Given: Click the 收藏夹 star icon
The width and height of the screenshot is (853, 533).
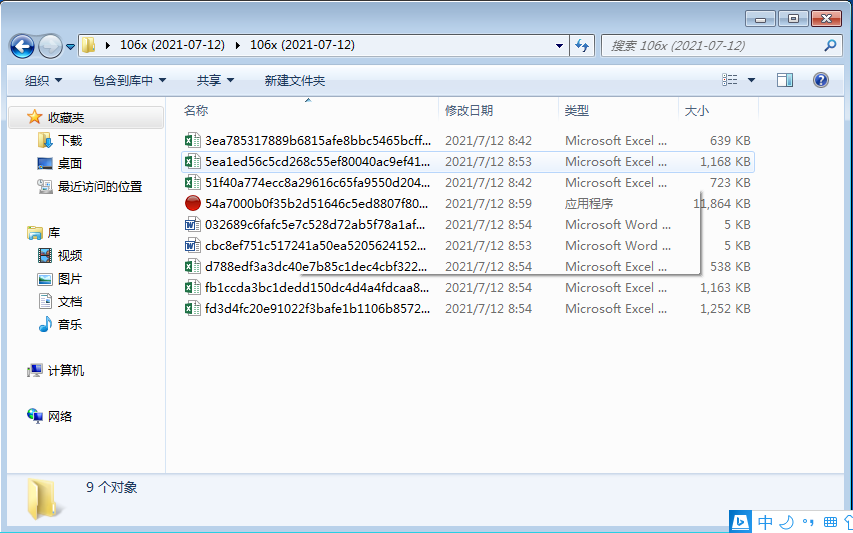Looking at the screenshot, I should click(34, 117).
